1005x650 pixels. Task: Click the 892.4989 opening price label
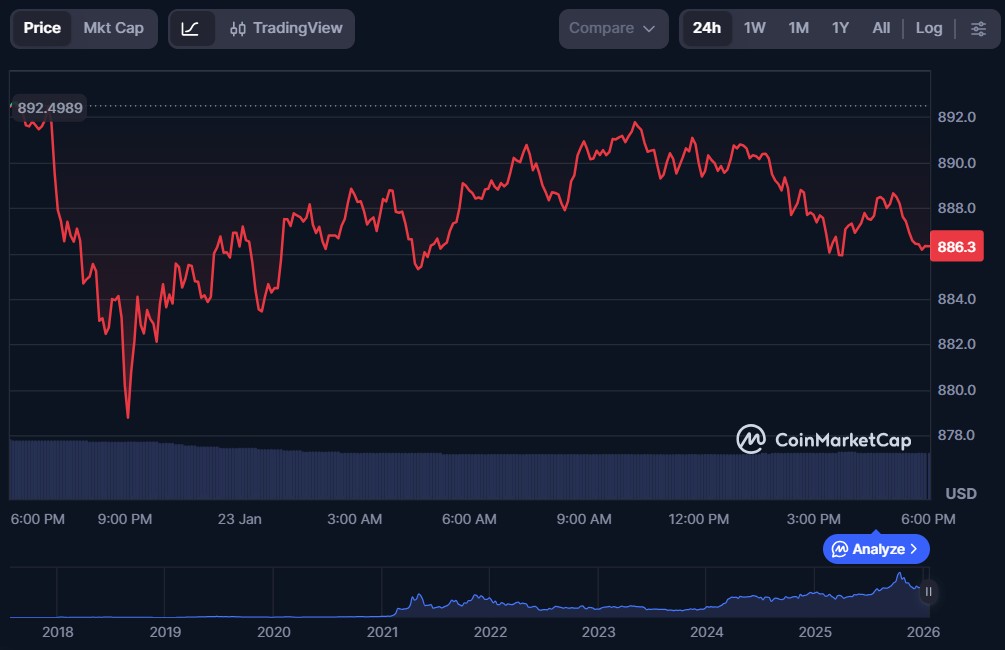(49, 107)
